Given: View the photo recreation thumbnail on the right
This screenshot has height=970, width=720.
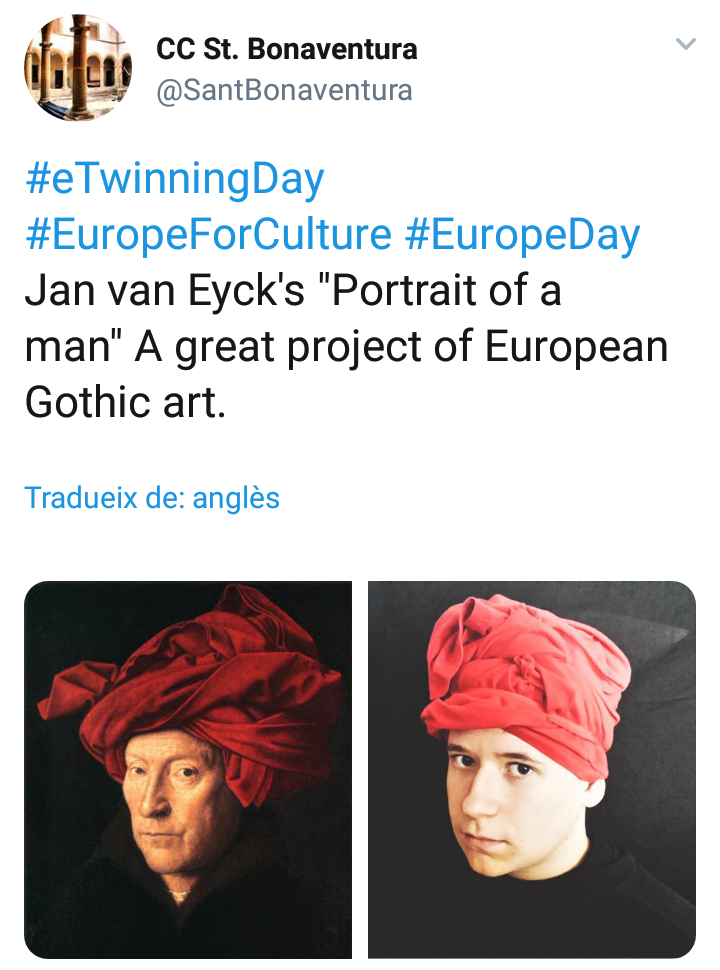Looking at the screenshot, I should point(531,770).
